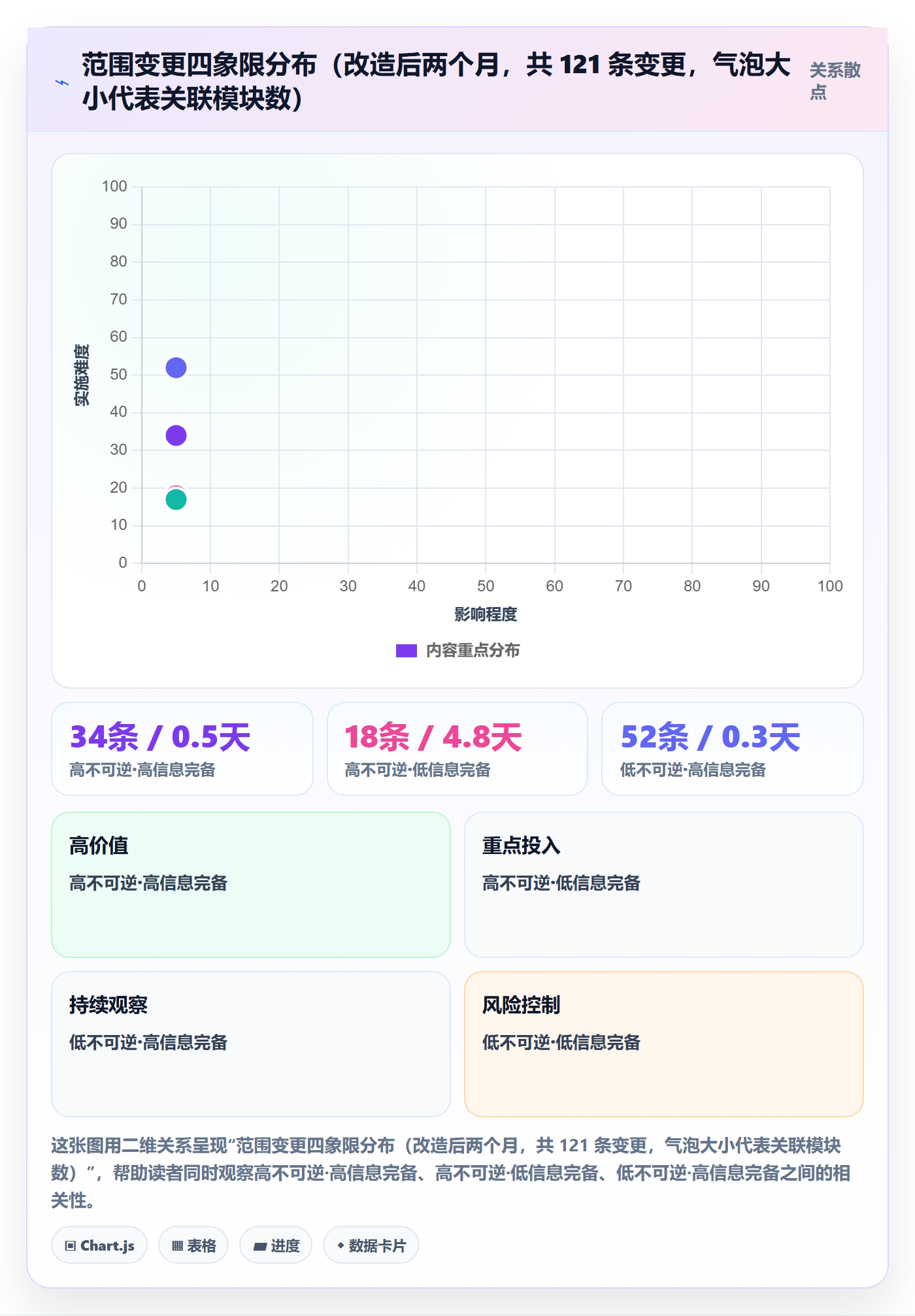This screenshot has height=1316, width=915.
Task: Click the diamond icon in 数据卡片 chip
Action: tap(341, 1245)
